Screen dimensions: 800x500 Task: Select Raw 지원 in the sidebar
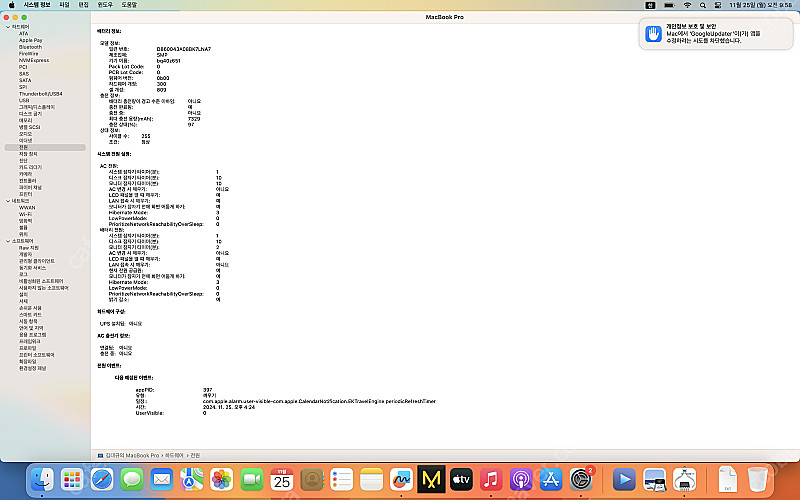coord(29,248)
